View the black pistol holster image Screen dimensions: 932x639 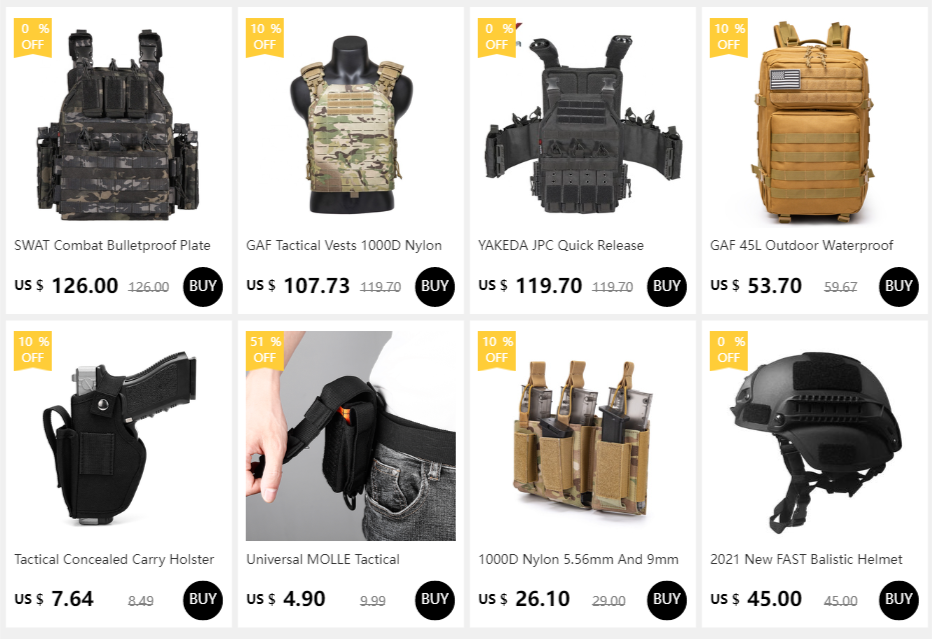pos(119,436)
